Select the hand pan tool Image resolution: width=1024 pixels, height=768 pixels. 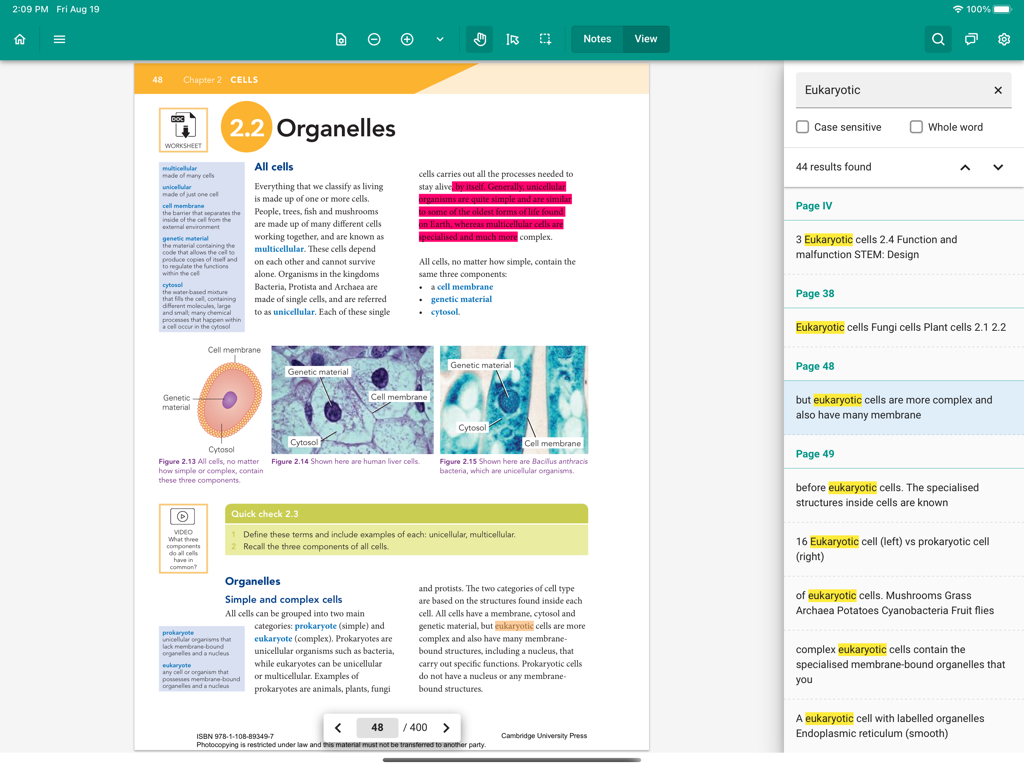point(479,39)
